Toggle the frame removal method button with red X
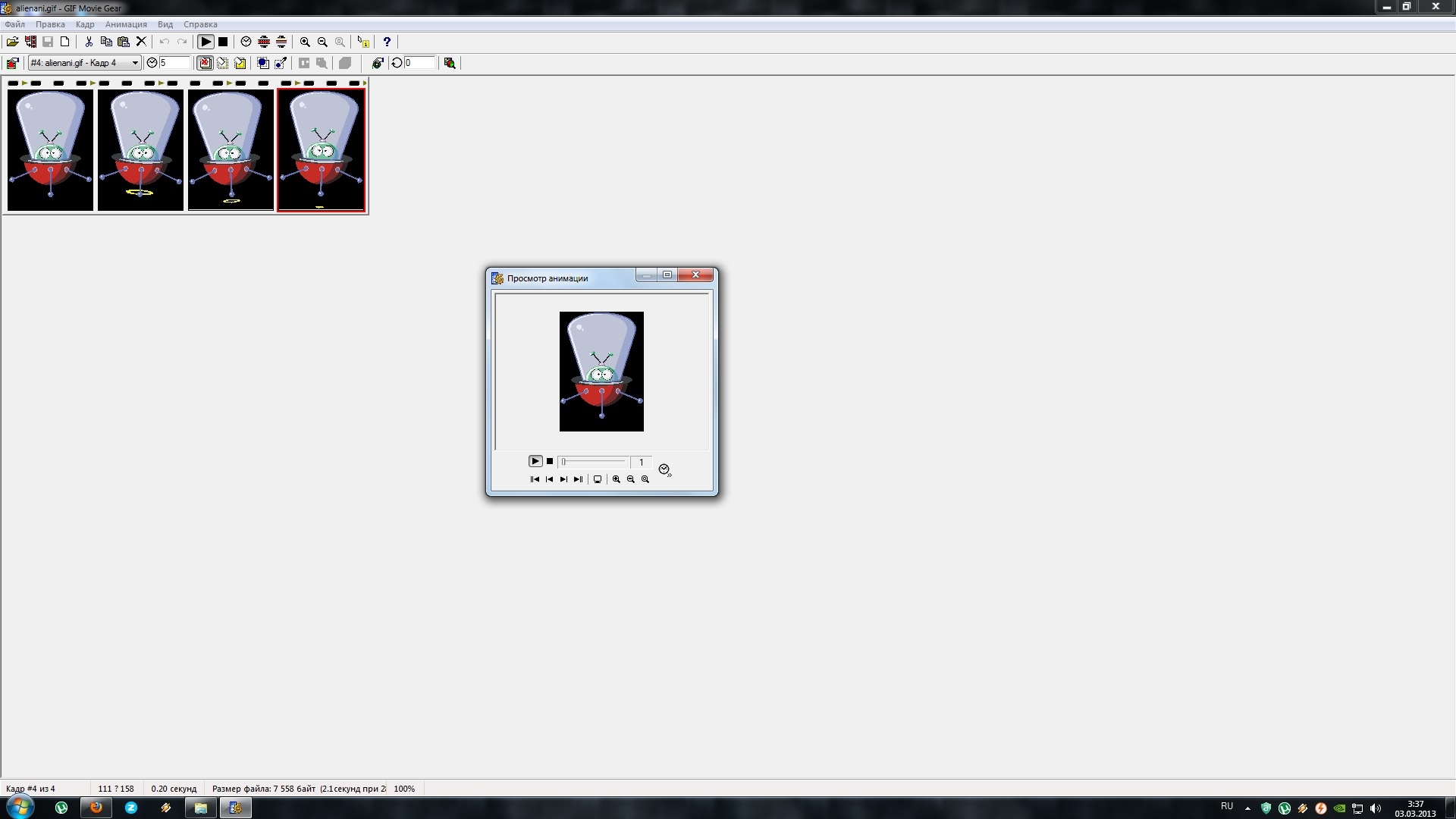 coord(206,63)
